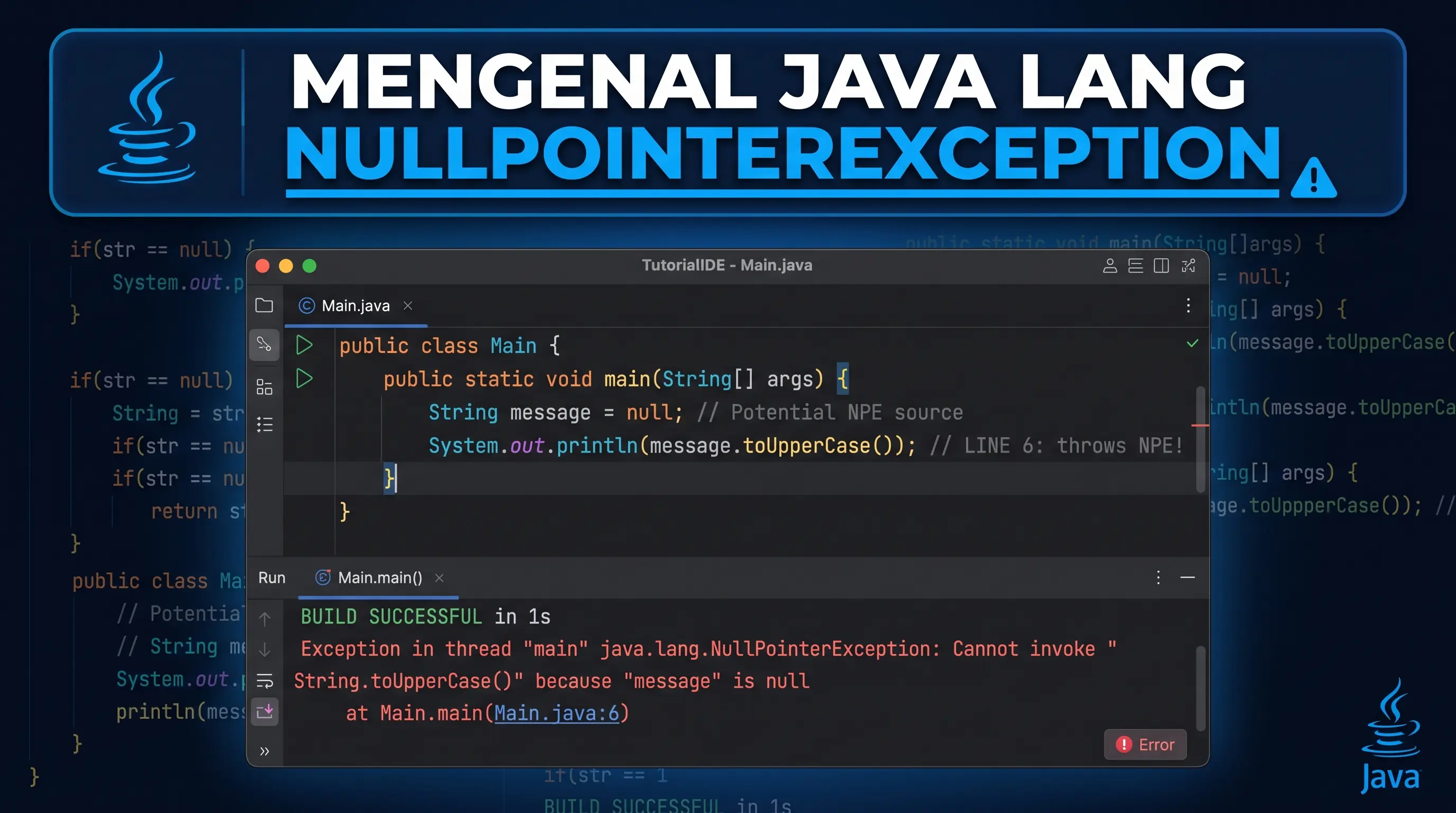1456x813 pixels.
Task: Click the 'Exception in thread "main"' console line
Action: coord(708,648)
